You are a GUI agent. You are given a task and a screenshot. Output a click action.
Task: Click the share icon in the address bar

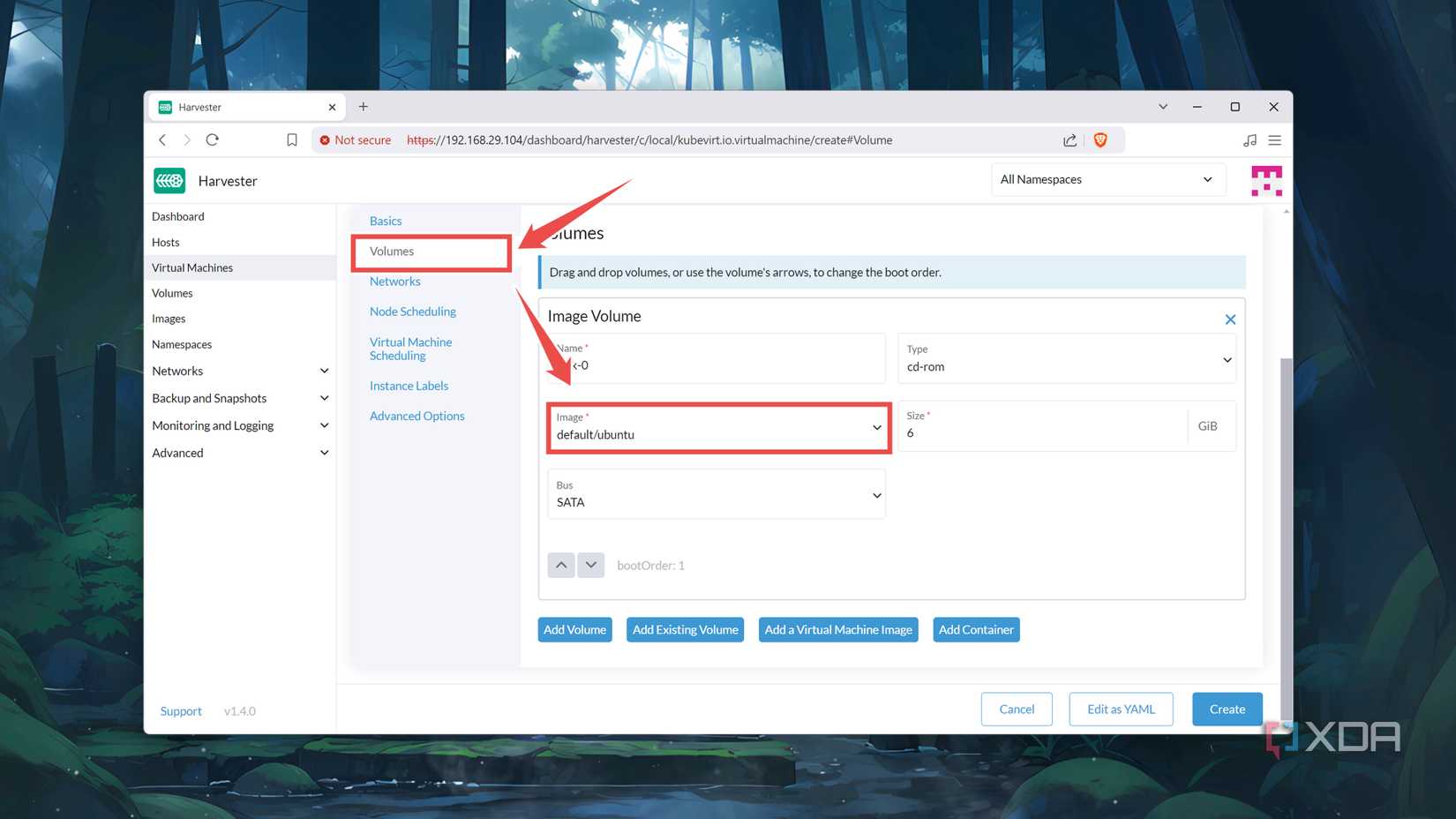(x=1069, y=139)
